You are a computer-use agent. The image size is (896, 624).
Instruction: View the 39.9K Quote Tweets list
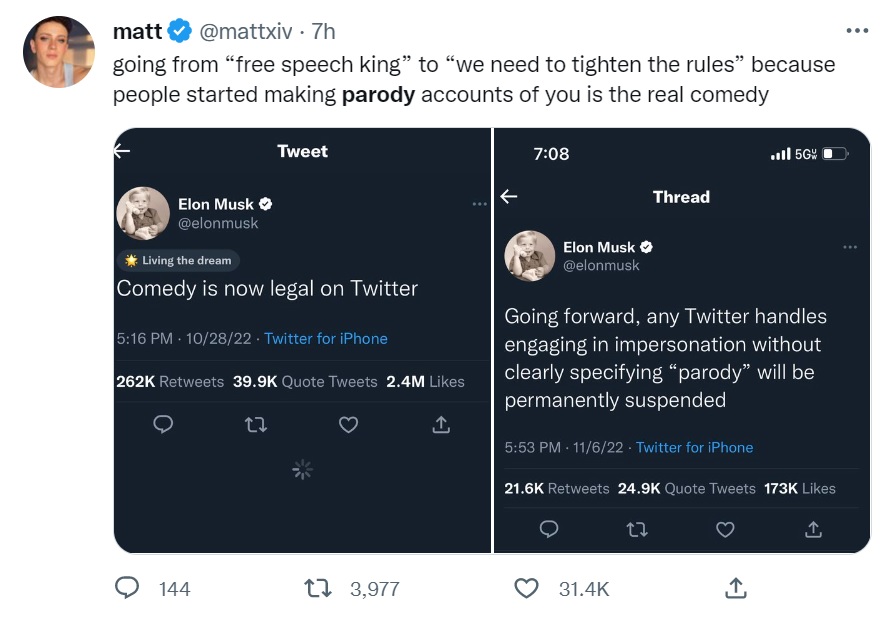tap(305, 382)
